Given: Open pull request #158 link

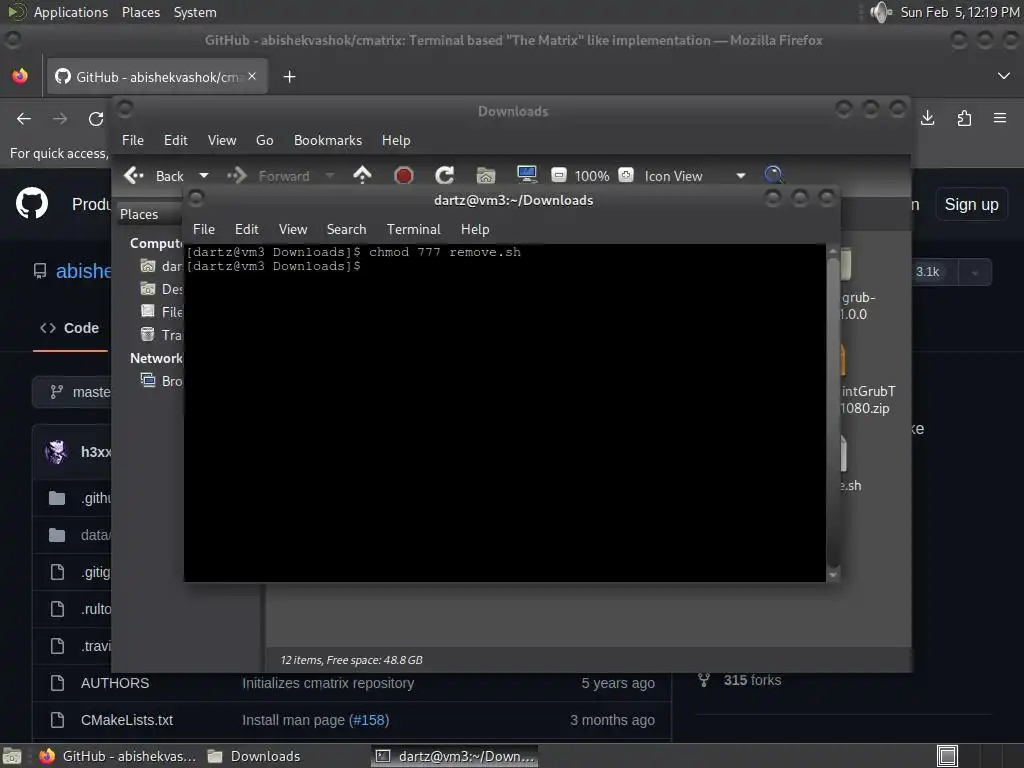Looking at the screenshot, I should (369, 720).
